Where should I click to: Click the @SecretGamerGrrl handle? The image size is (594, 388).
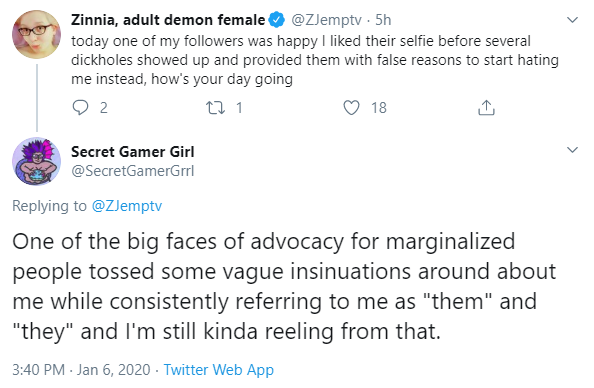click(133, 171)
